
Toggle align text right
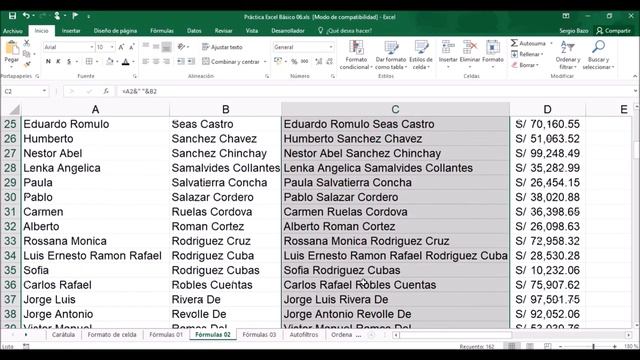[x=166, y=62]
